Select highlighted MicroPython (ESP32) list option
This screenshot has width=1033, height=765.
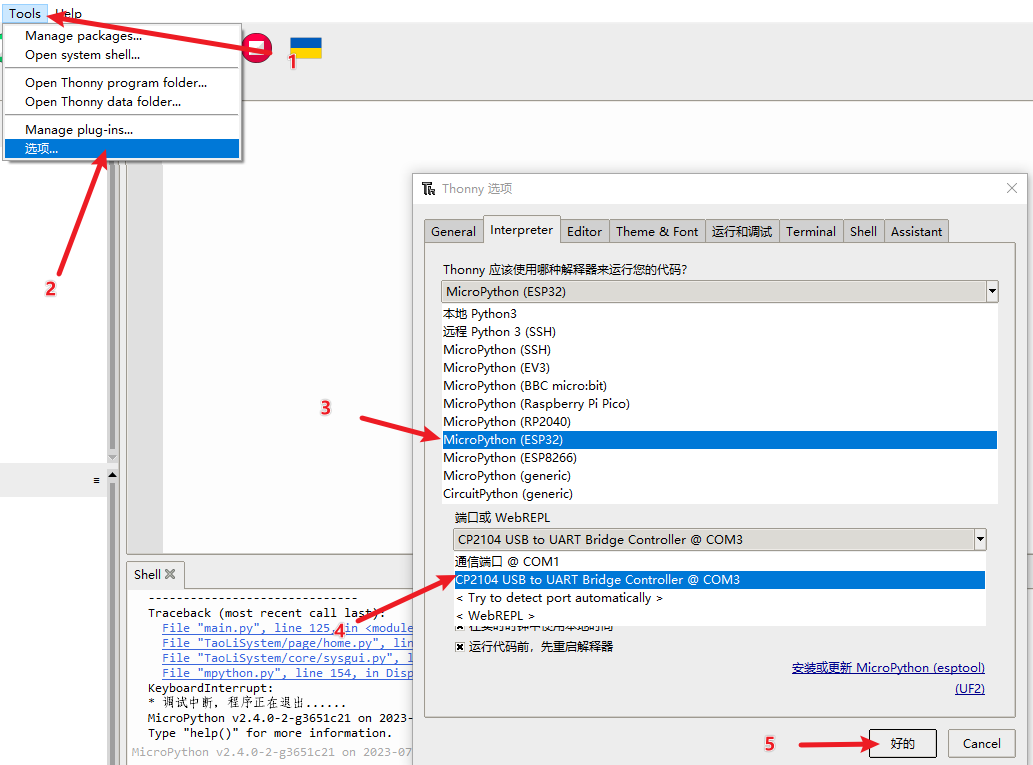click(719, 439)
